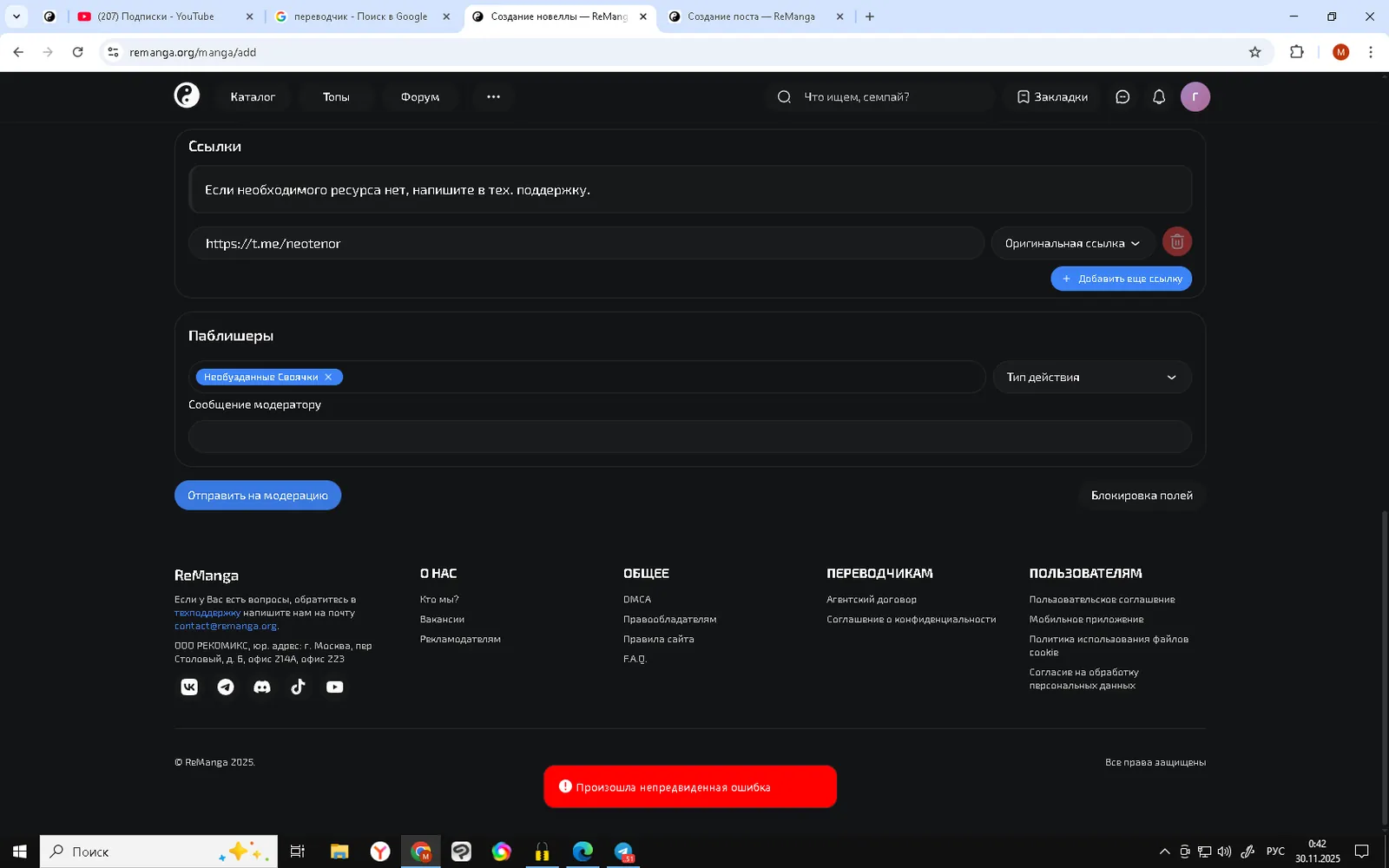Open ReManga VK social page
This screenshot has height=868, width=1389.
tap(189, 687)
